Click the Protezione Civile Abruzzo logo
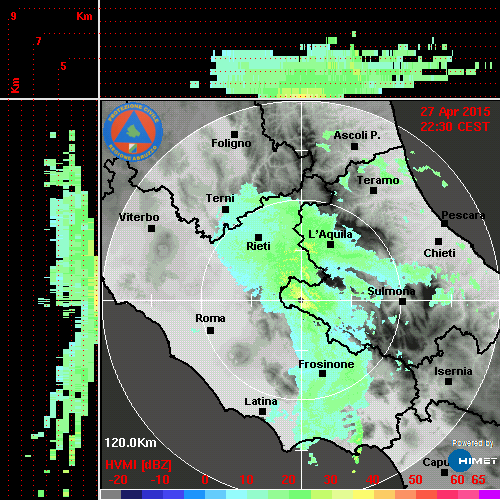Viewport: 500px width, 500px height. click(133, 132)
